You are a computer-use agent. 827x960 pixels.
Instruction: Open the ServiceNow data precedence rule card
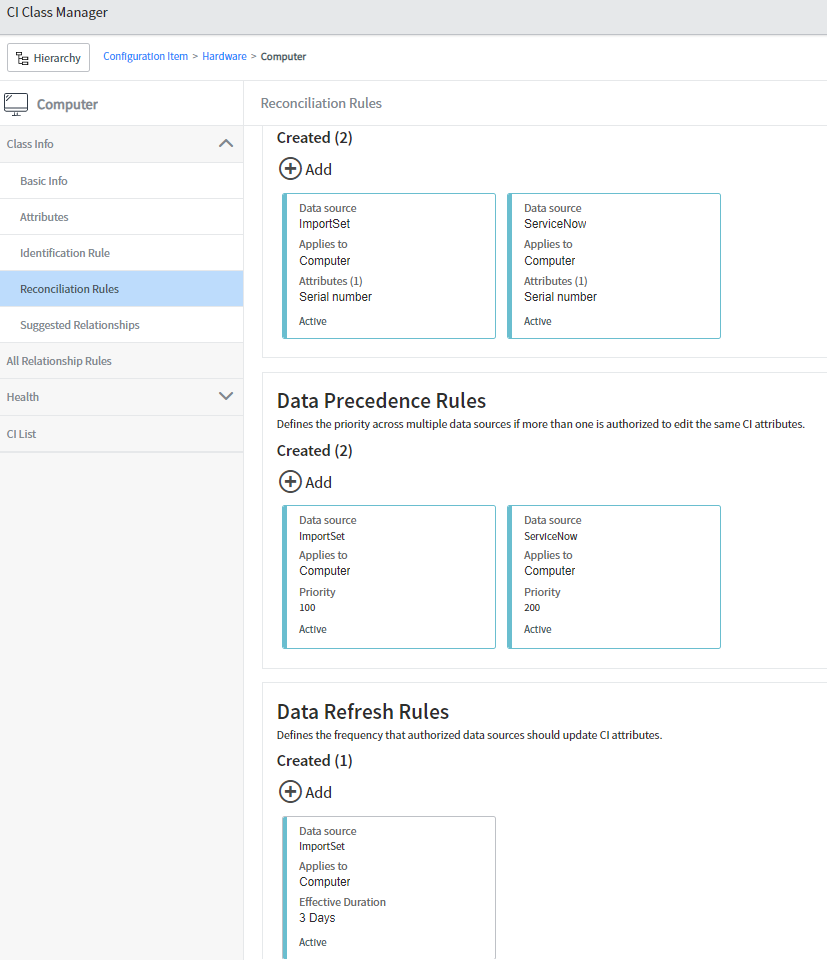tap(614, 577)
